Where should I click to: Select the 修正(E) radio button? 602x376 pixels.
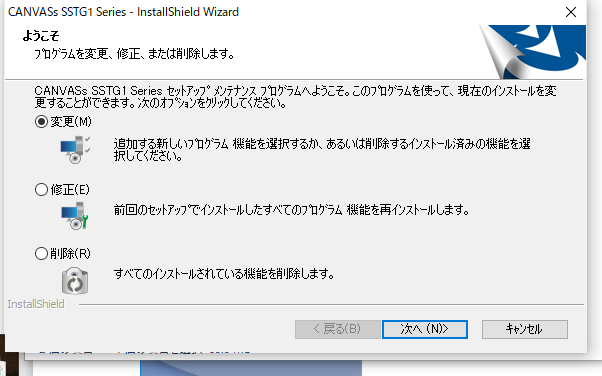click(41, 189)
